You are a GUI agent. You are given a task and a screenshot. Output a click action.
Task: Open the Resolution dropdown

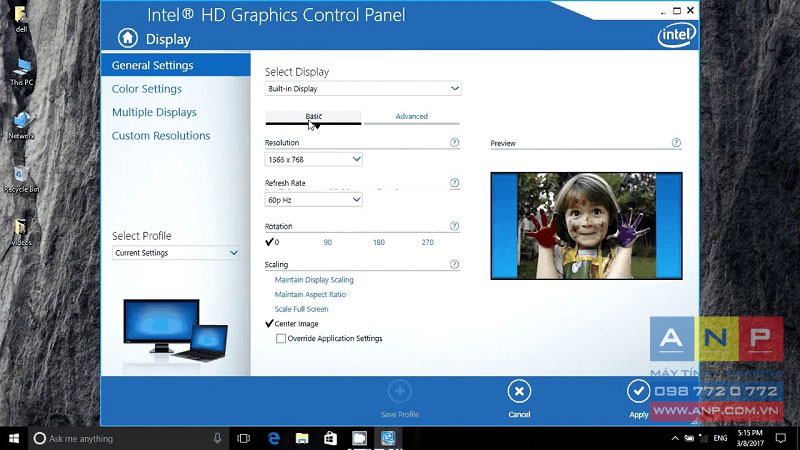[313, 159]
